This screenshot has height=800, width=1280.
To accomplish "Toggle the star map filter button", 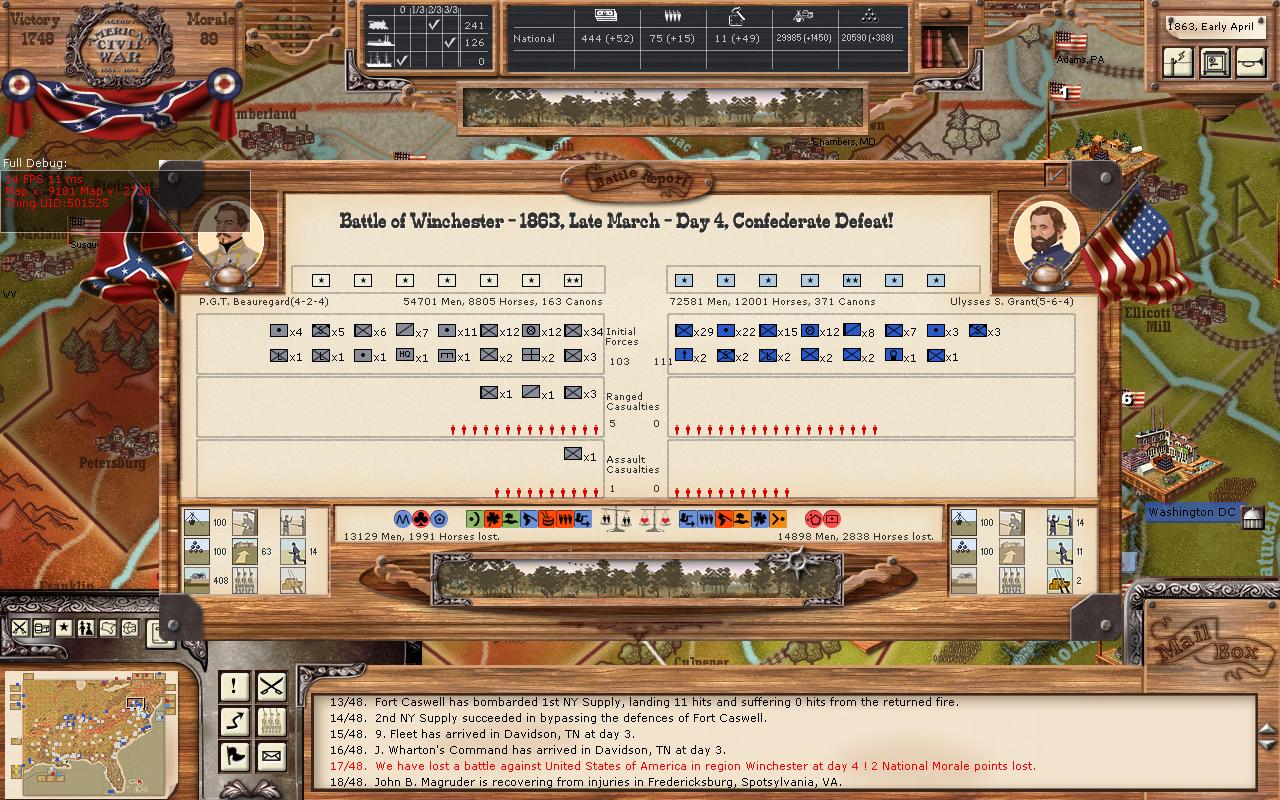I will click(x=64, y=628).
